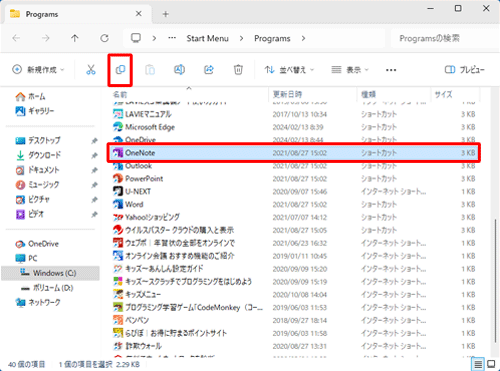Click the Programsの検索 search box

(445, 38)
